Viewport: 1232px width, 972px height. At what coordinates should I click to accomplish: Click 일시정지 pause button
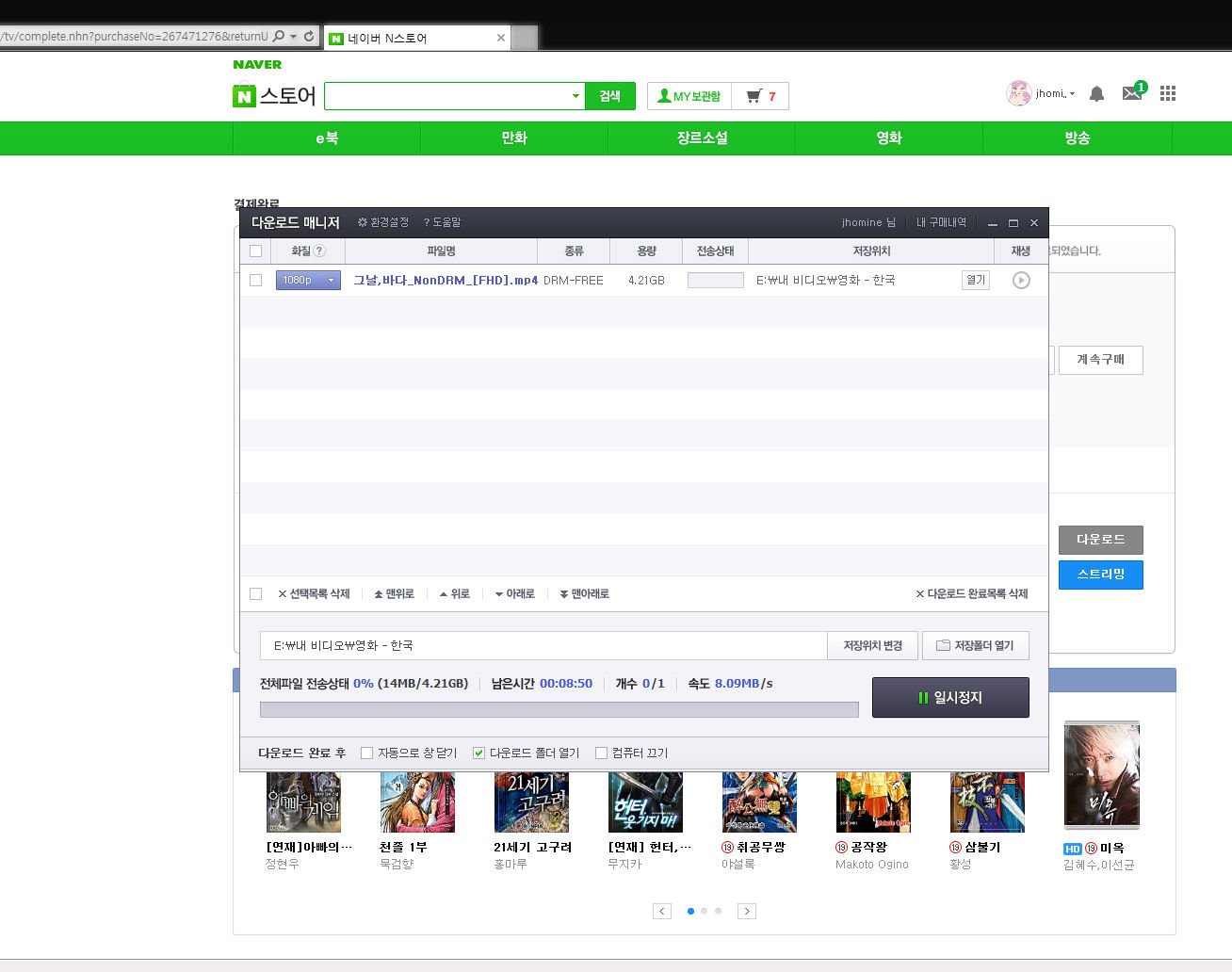click(950, 698)
